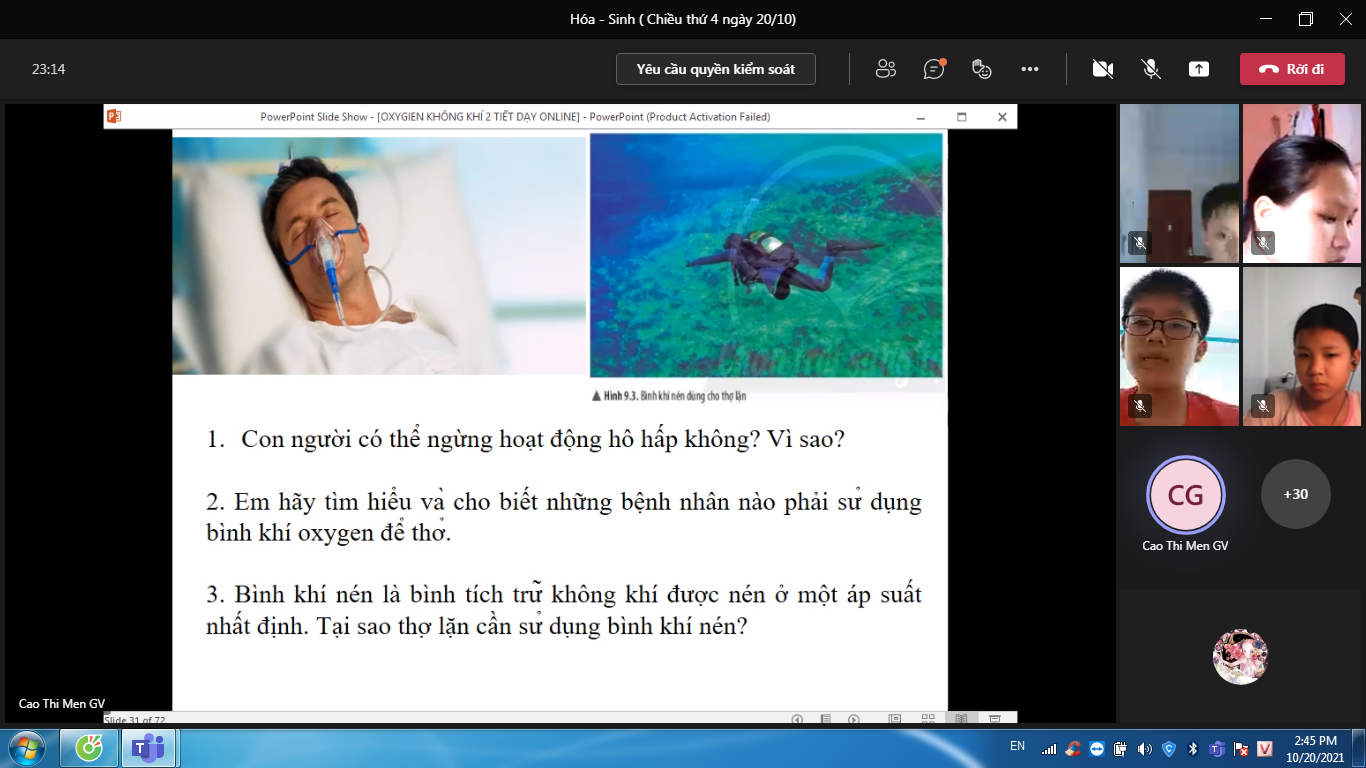Viewport: 1366px width, 768px height.
Task: Click the TeamViewer tray icon
Action: tap(1097, 749)
